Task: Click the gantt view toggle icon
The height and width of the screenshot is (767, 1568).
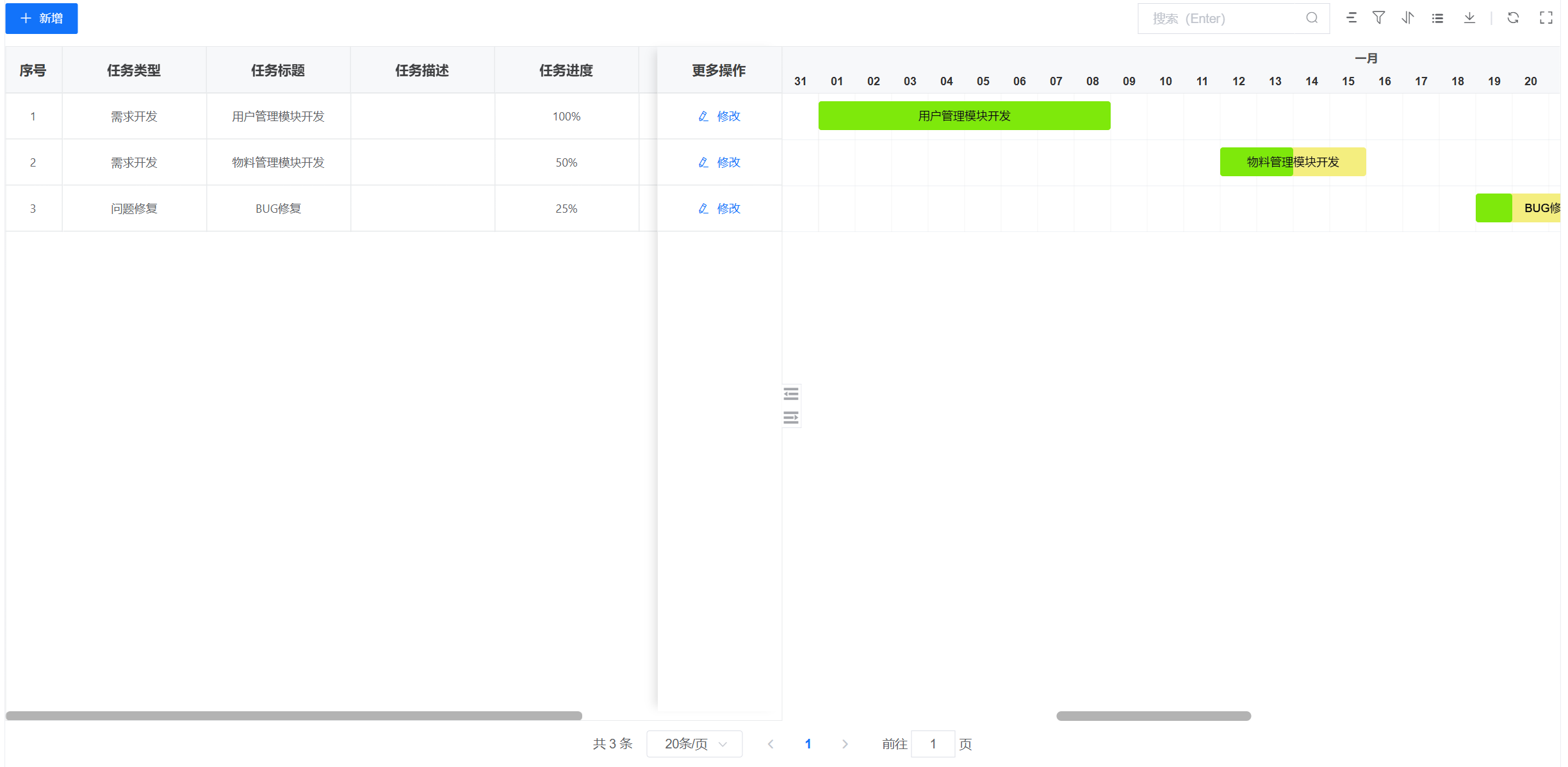Action: tap(1351, 18)
